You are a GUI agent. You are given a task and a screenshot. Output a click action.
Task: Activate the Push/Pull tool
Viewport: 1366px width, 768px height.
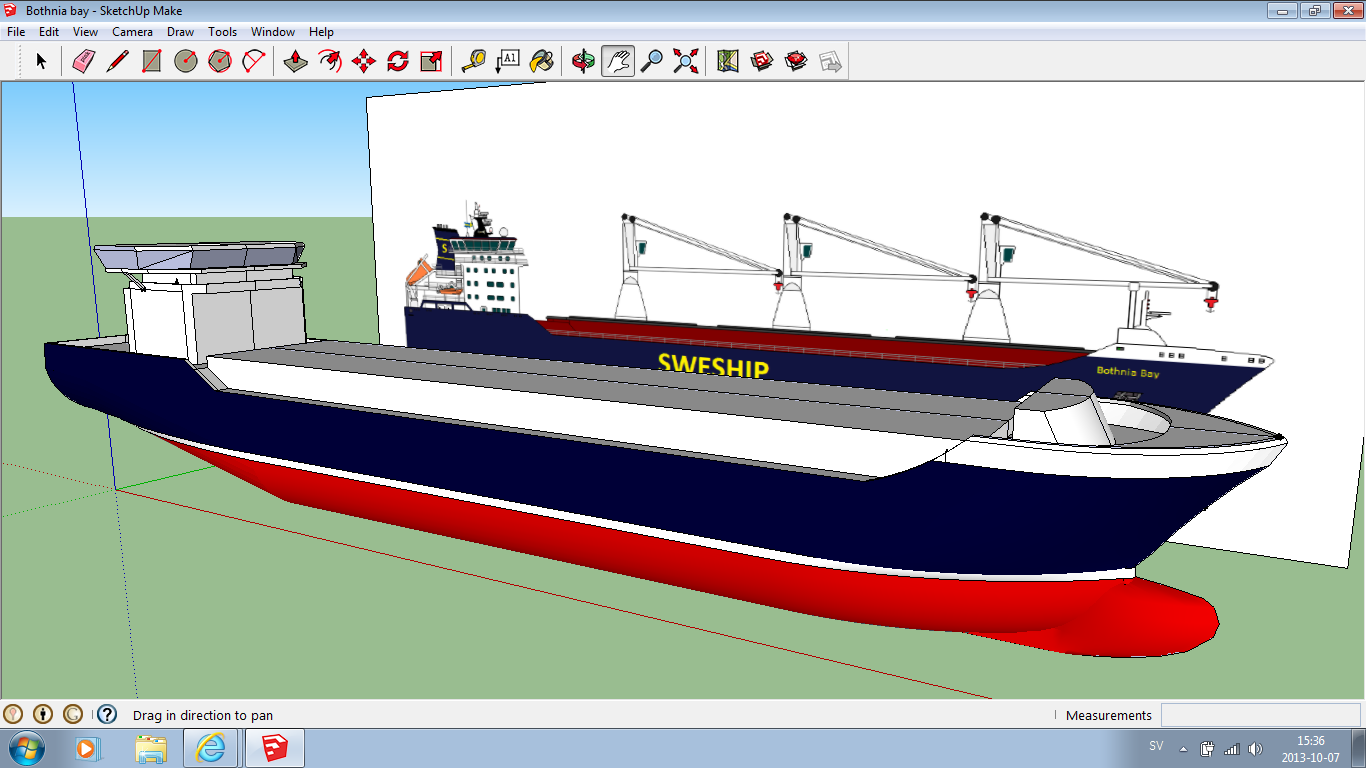(x=295, y=61)
